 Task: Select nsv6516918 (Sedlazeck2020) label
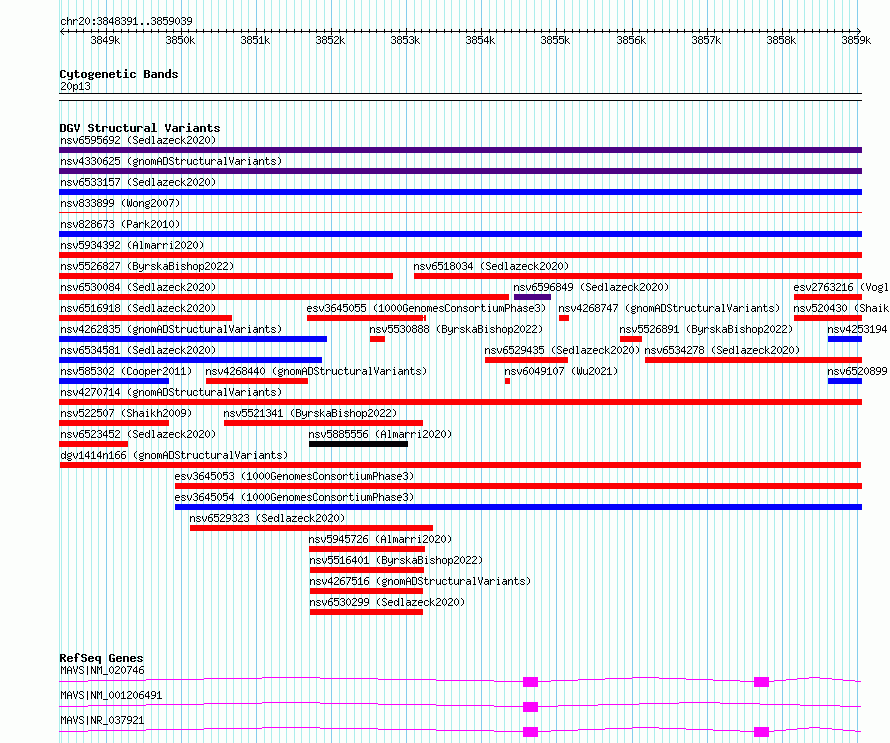pyautogui.click(x=138, y=308)
